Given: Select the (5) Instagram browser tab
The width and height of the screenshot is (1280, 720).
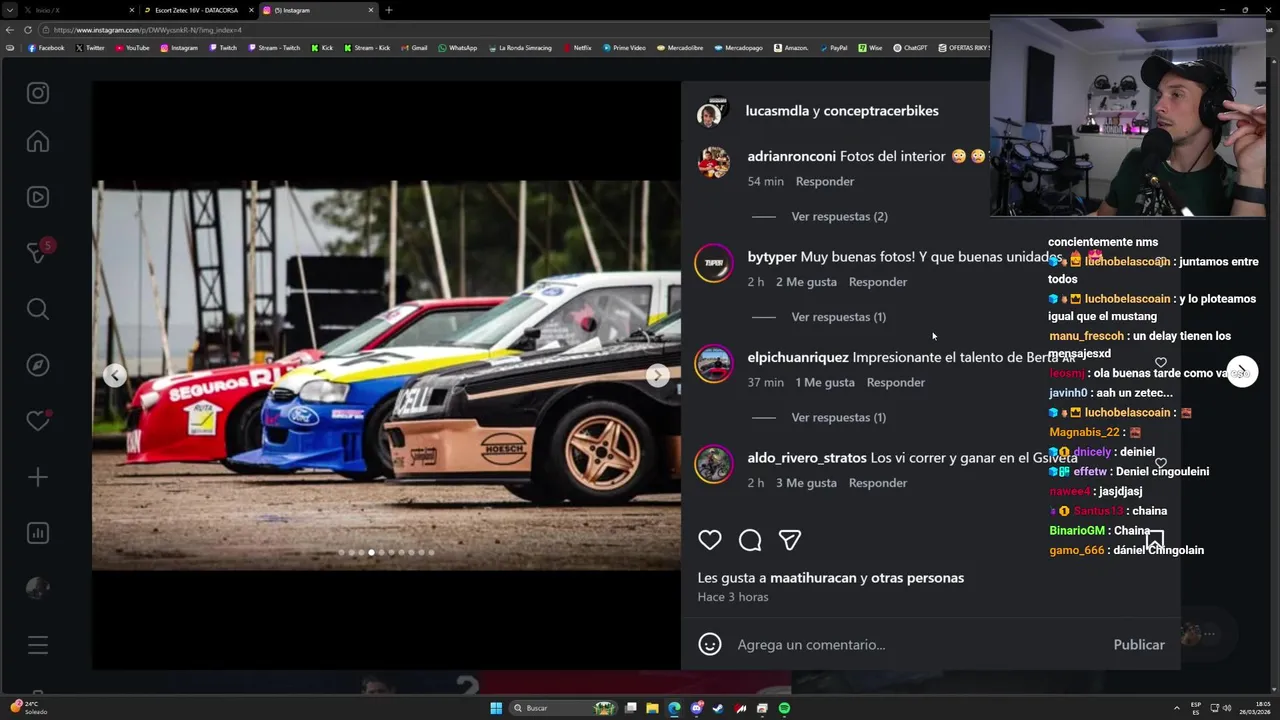Looking at the screenshot, I should [x=318, y=10].
